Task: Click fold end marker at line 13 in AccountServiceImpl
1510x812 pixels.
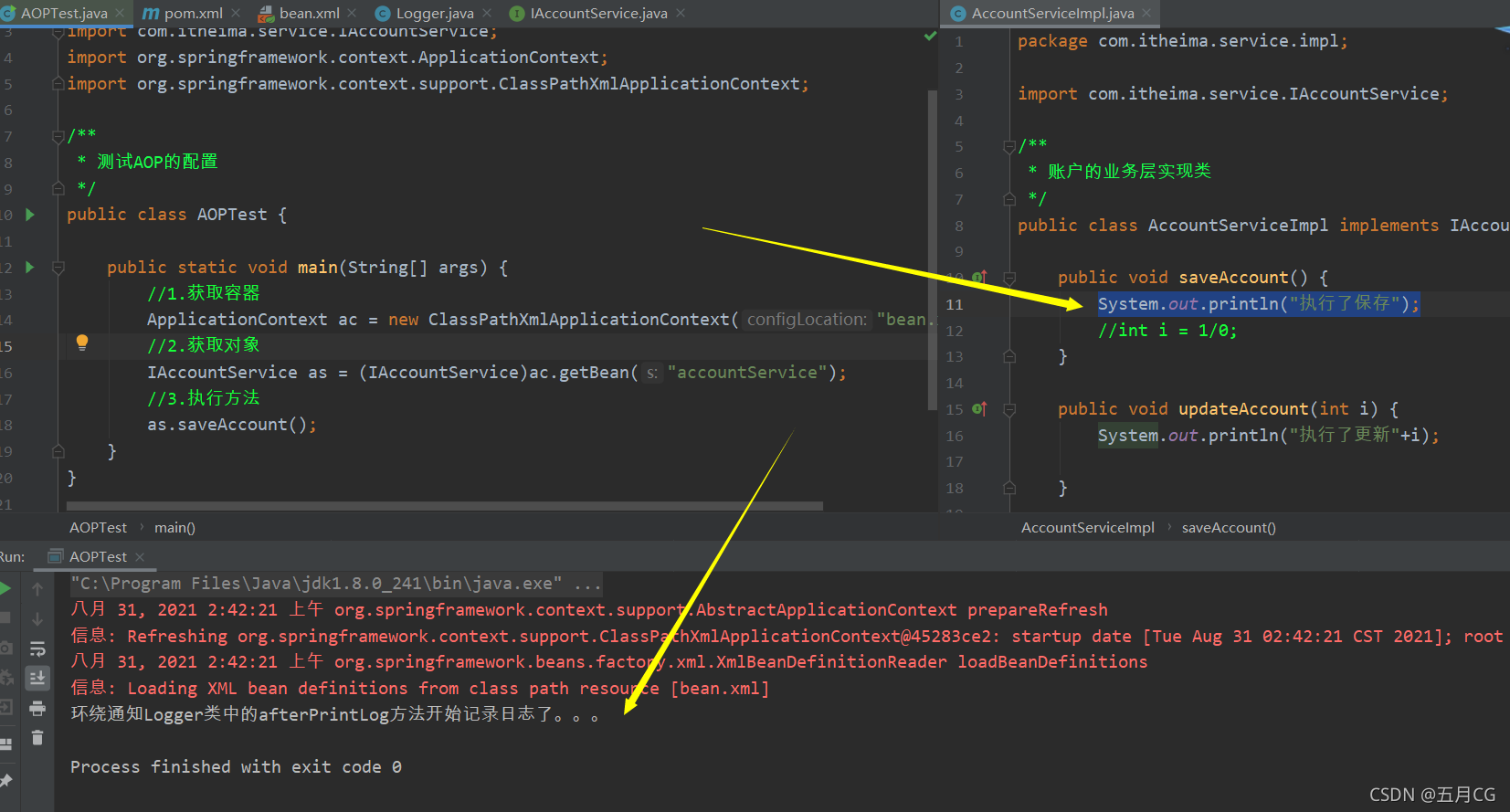Action: [x=1009, y=357]
